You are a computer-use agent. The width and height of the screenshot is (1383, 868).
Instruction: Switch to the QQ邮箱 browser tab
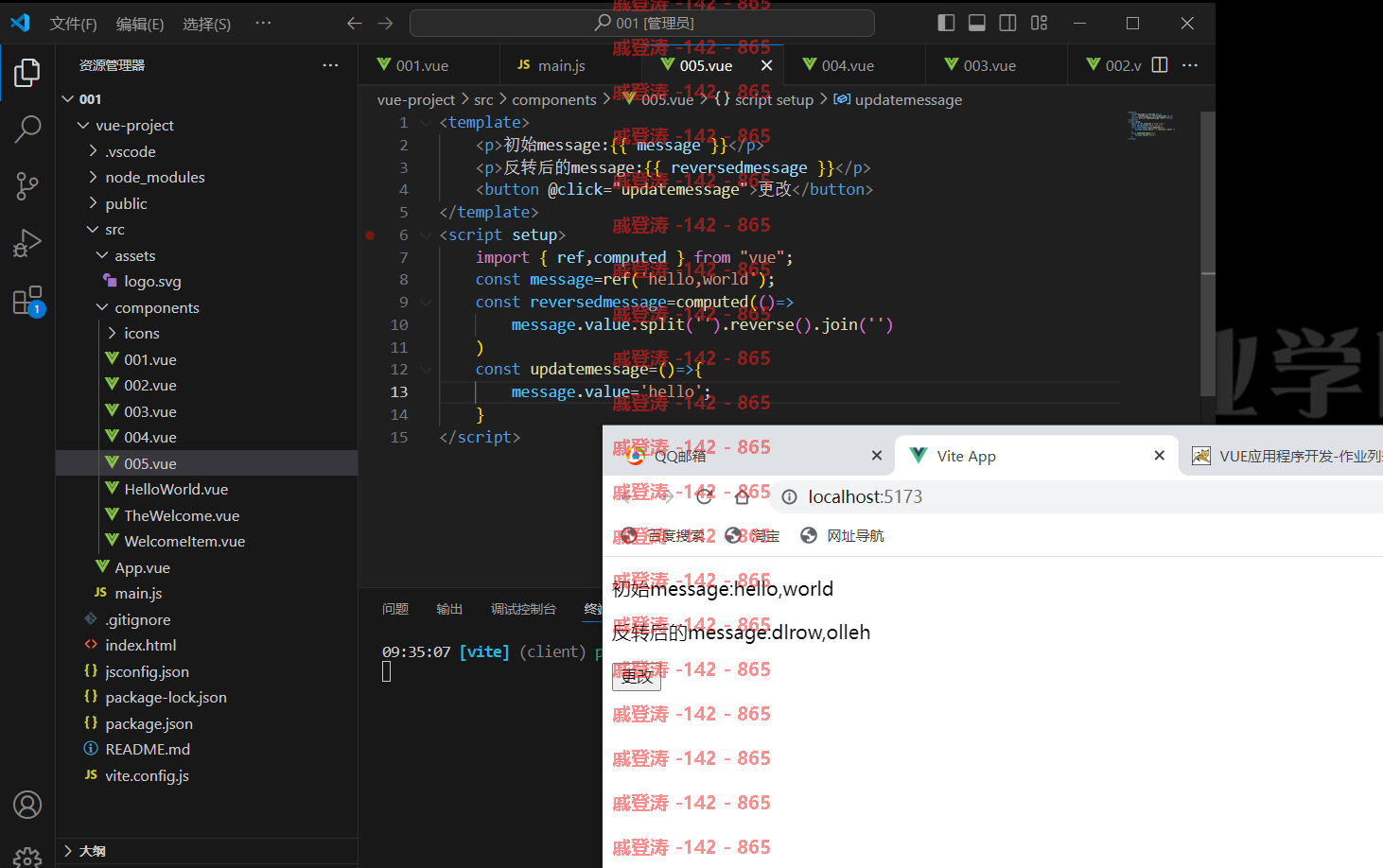(x=747, y=456)
